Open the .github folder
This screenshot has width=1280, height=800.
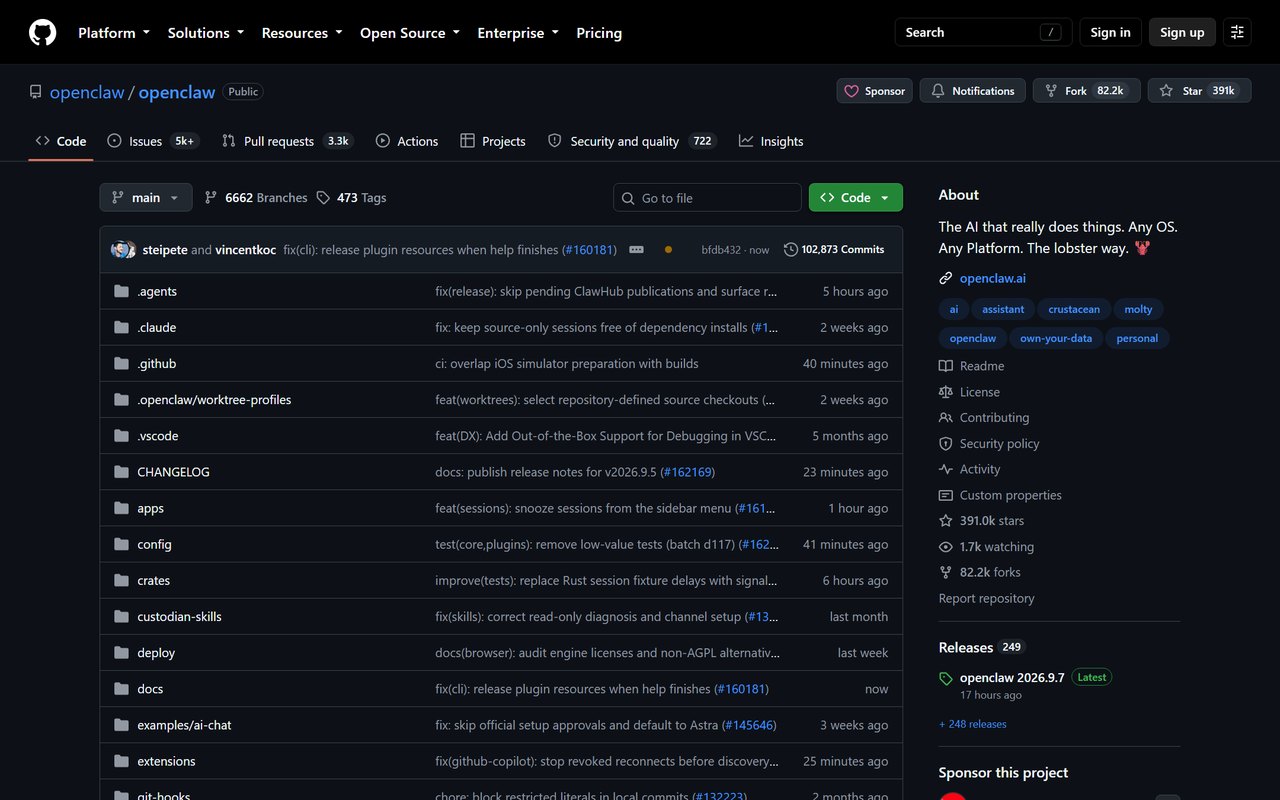pyautogui.click(x=156, y=364)
